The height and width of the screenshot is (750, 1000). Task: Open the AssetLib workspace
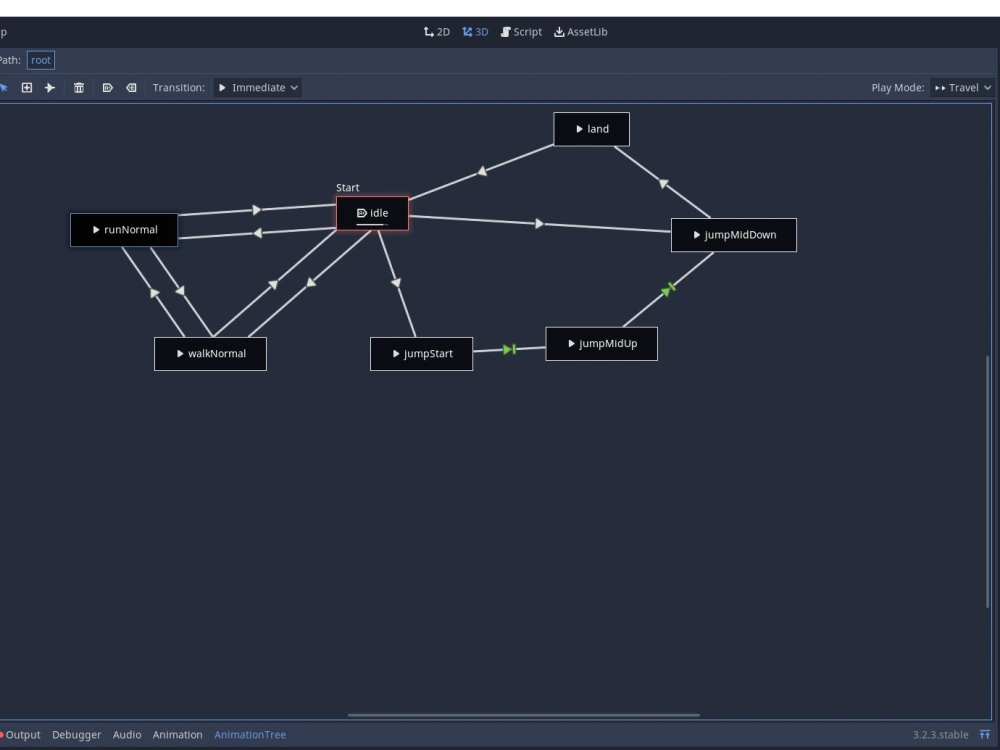580,31
